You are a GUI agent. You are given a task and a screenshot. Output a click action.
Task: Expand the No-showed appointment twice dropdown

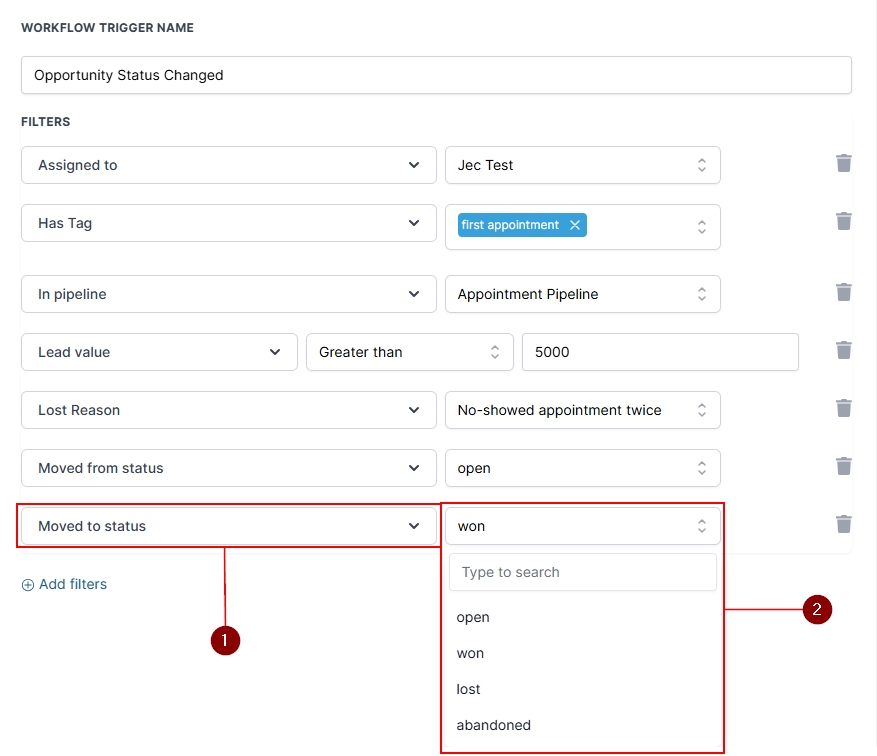(582, 410)
